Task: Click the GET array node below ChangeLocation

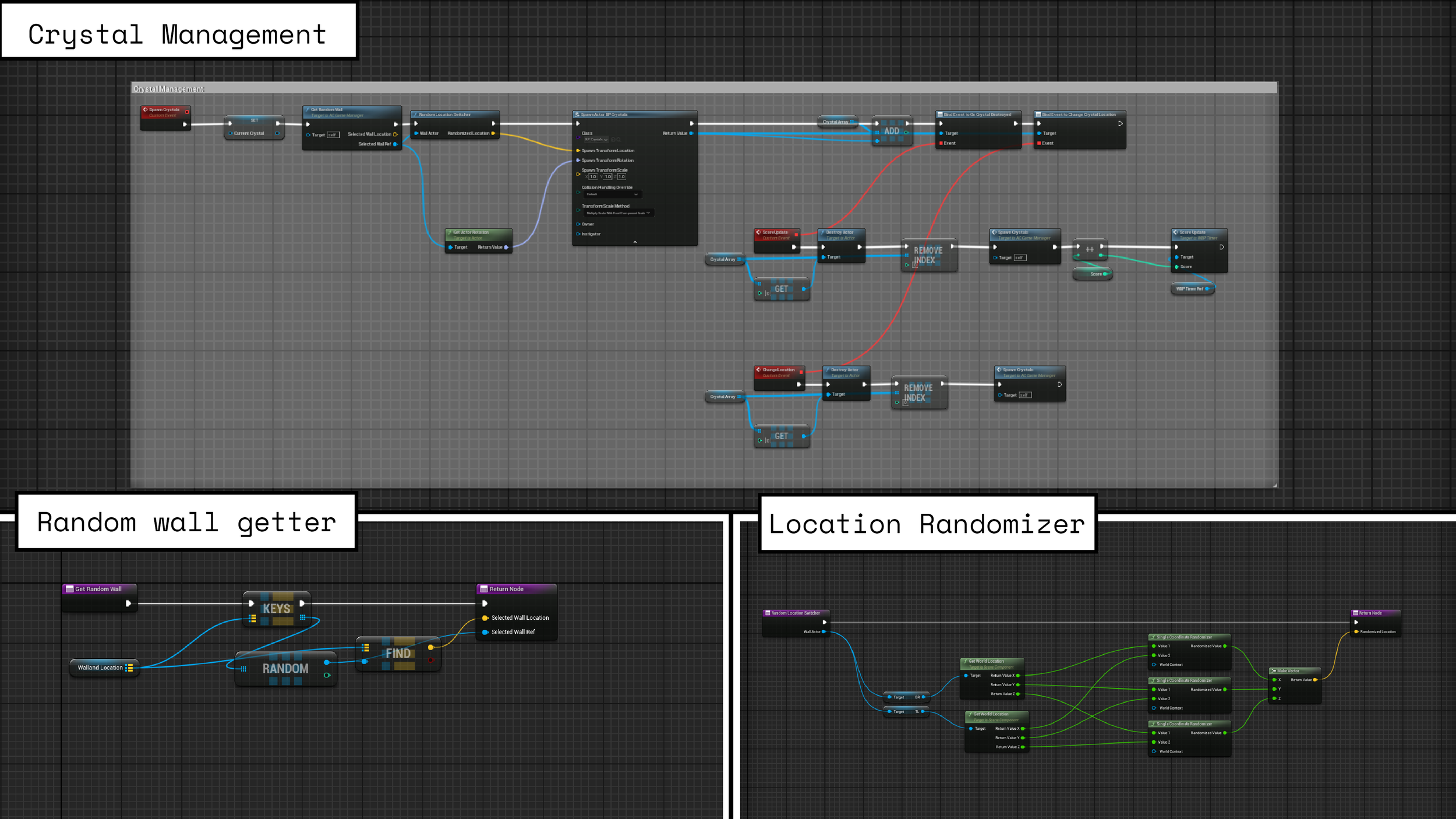Action: click(x=782, y=436)
